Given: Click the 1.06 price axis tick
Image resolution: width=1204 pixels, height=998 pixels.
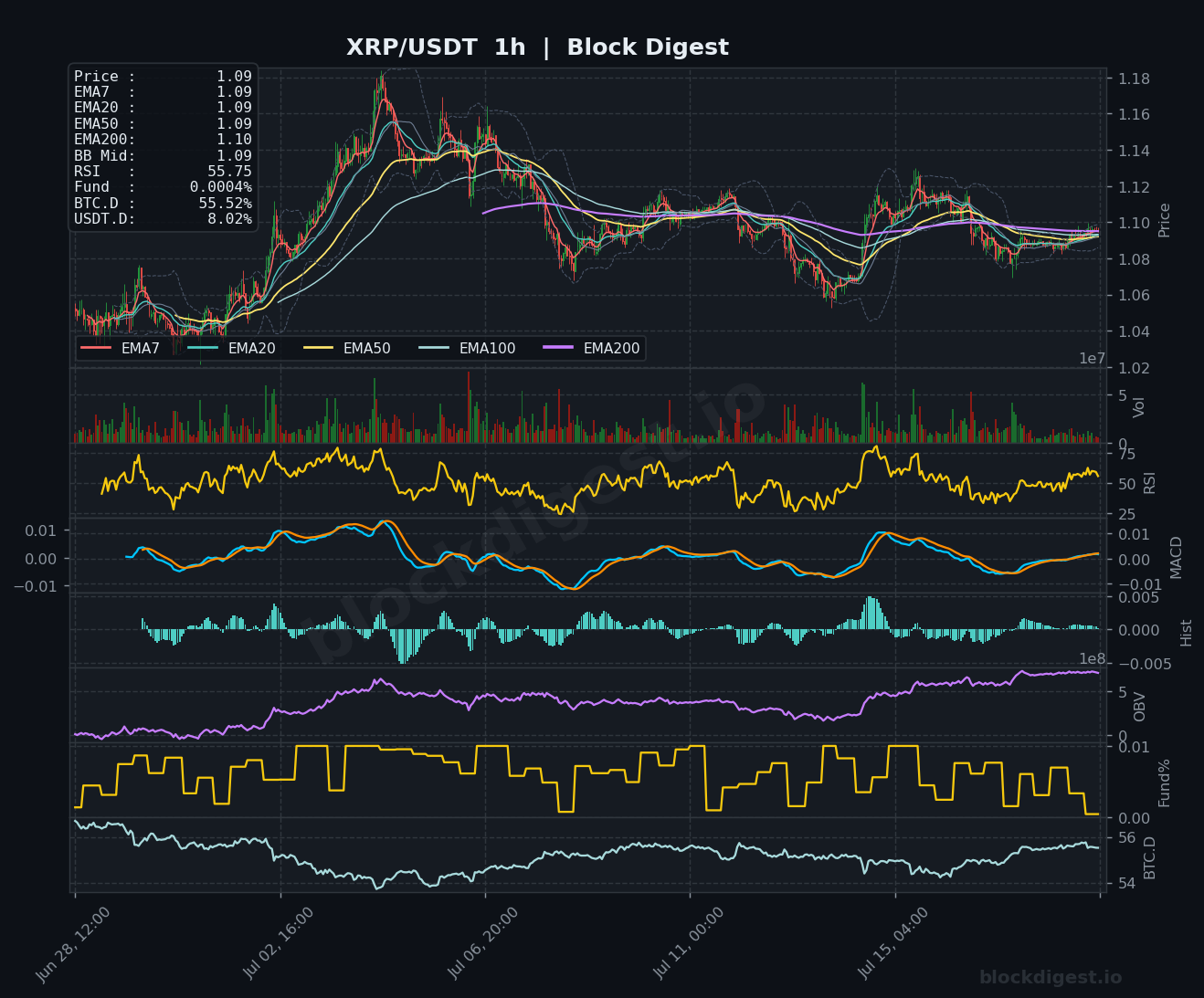Looking at the screenshot, I should pyautogui.click(x=1135, y=296).
